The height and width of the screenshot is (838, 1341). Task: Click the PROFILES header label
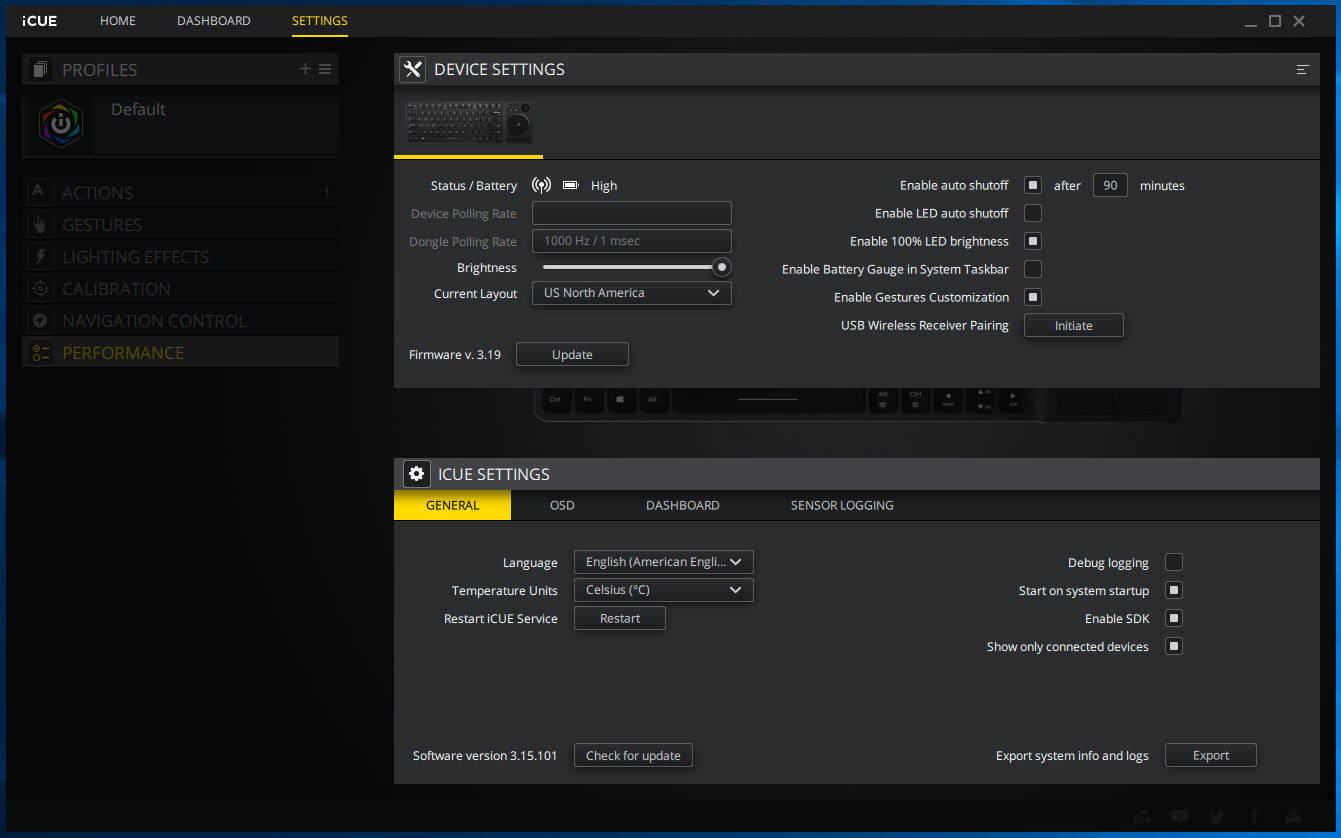pyautogui.click(x=100, y=70)
